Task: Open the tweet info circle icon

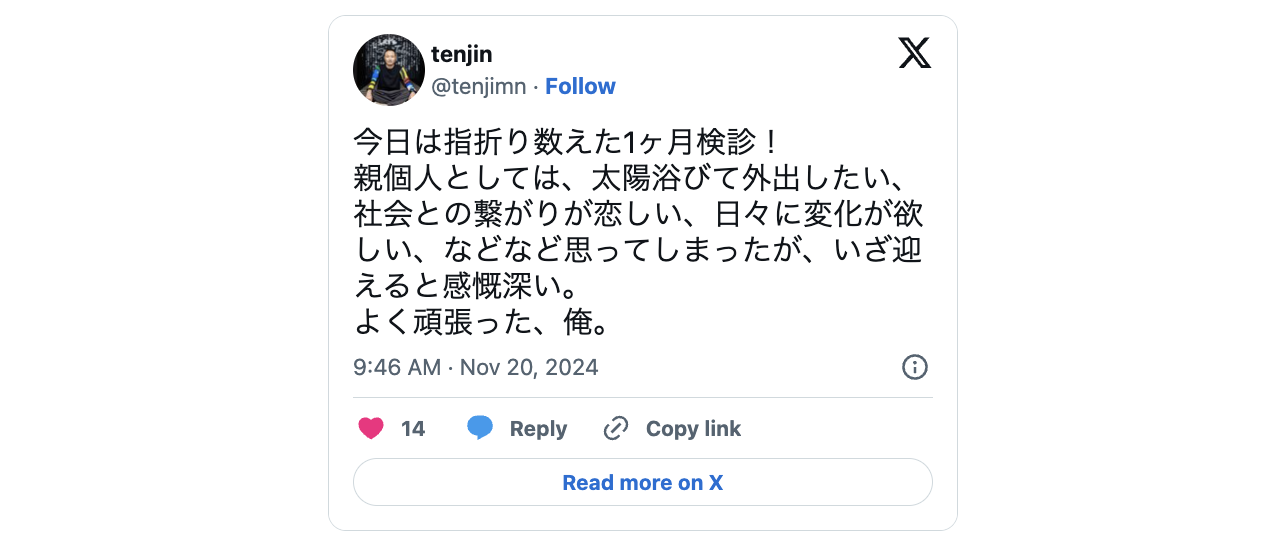Action: tap(914, 367)
